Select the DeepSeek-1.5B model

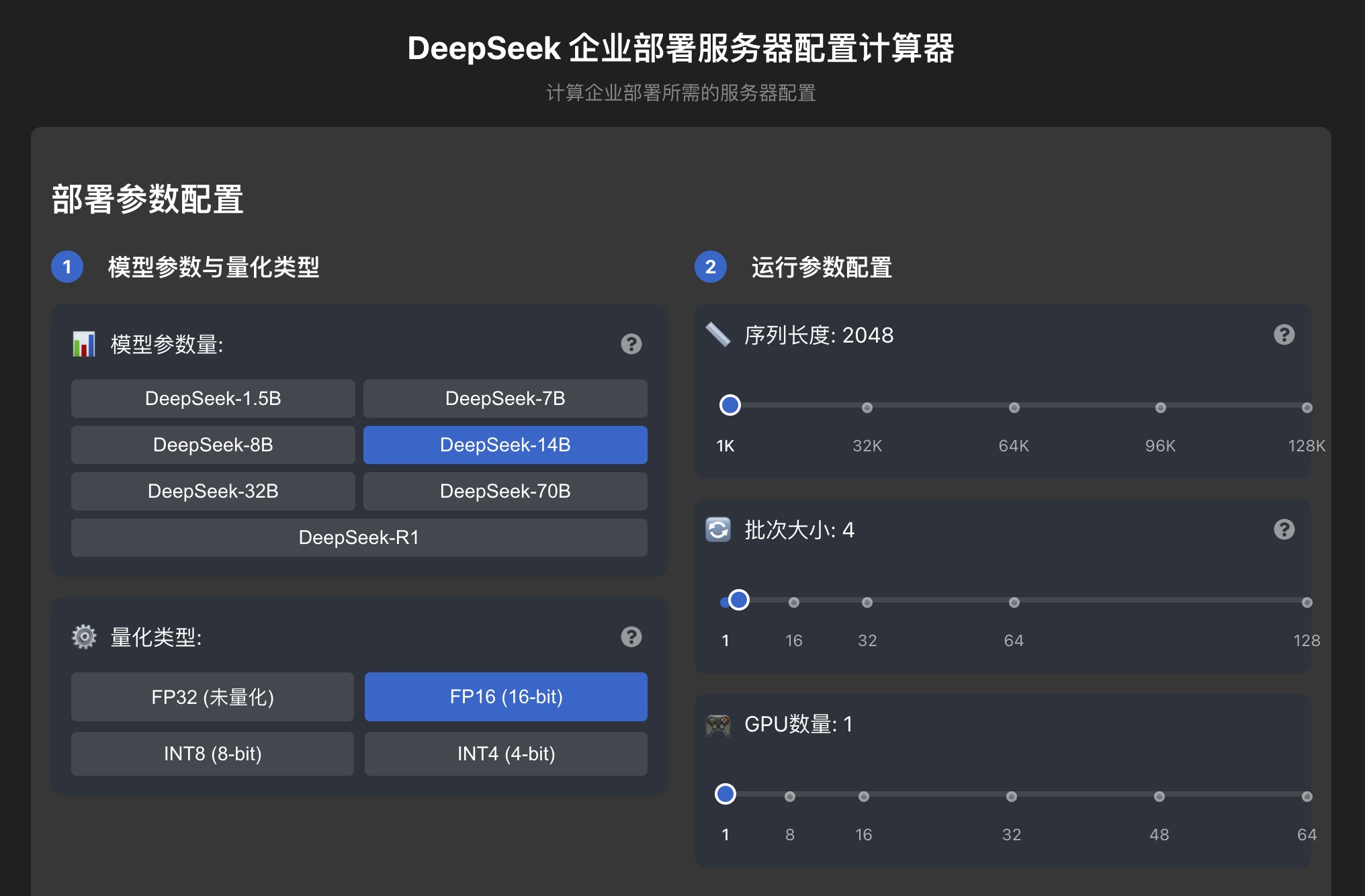pos(213,398)
